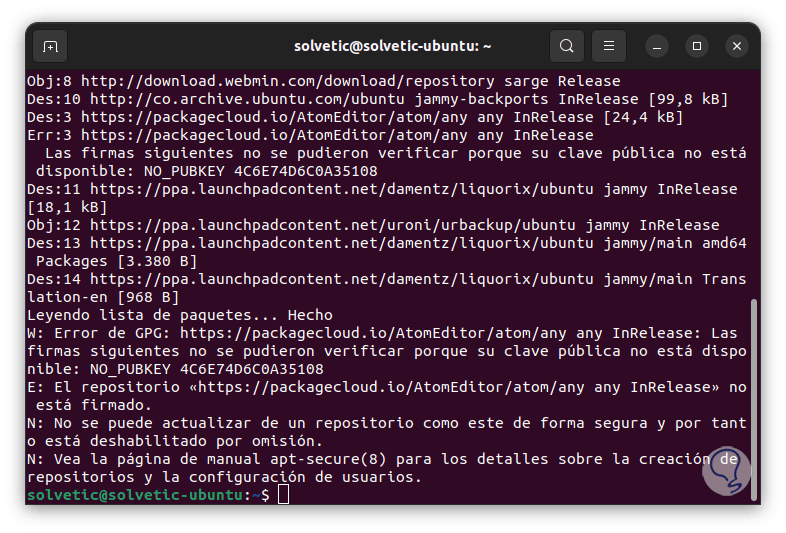Click packagecloud URL in the E: repositorio line
This screenshot has width=786, height=533.
click(391, 387)
